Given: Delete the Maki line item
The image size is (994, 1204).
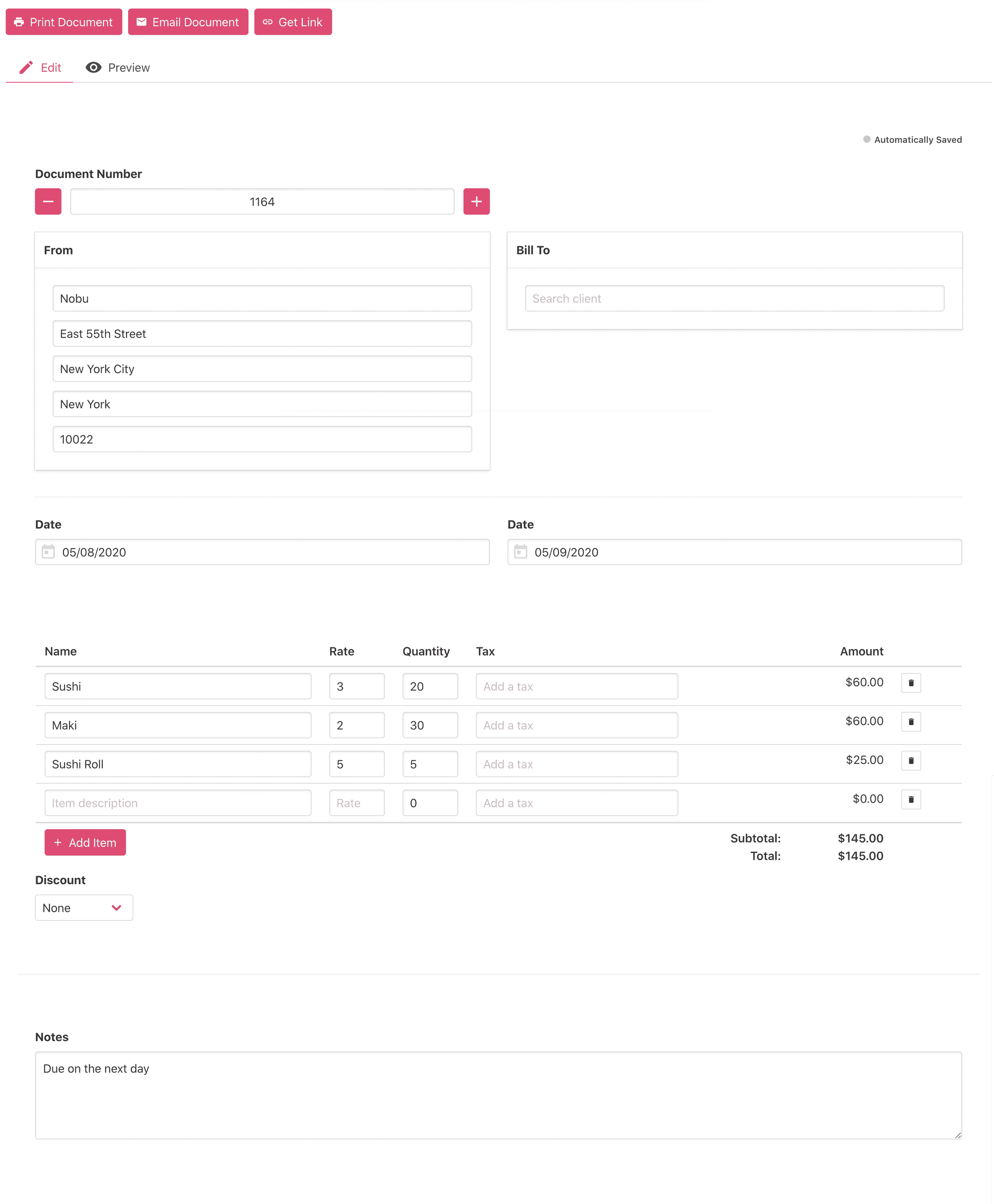Looking at the screenshot, I should (x=911, y=722).
